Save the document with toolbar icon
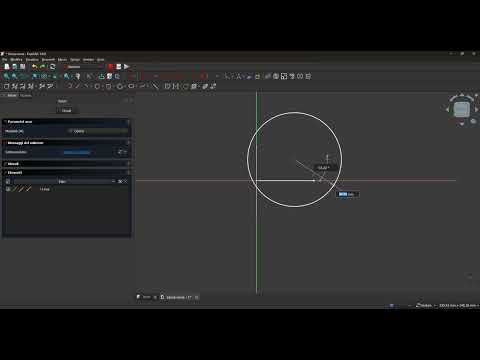 [x=23, y=67]
